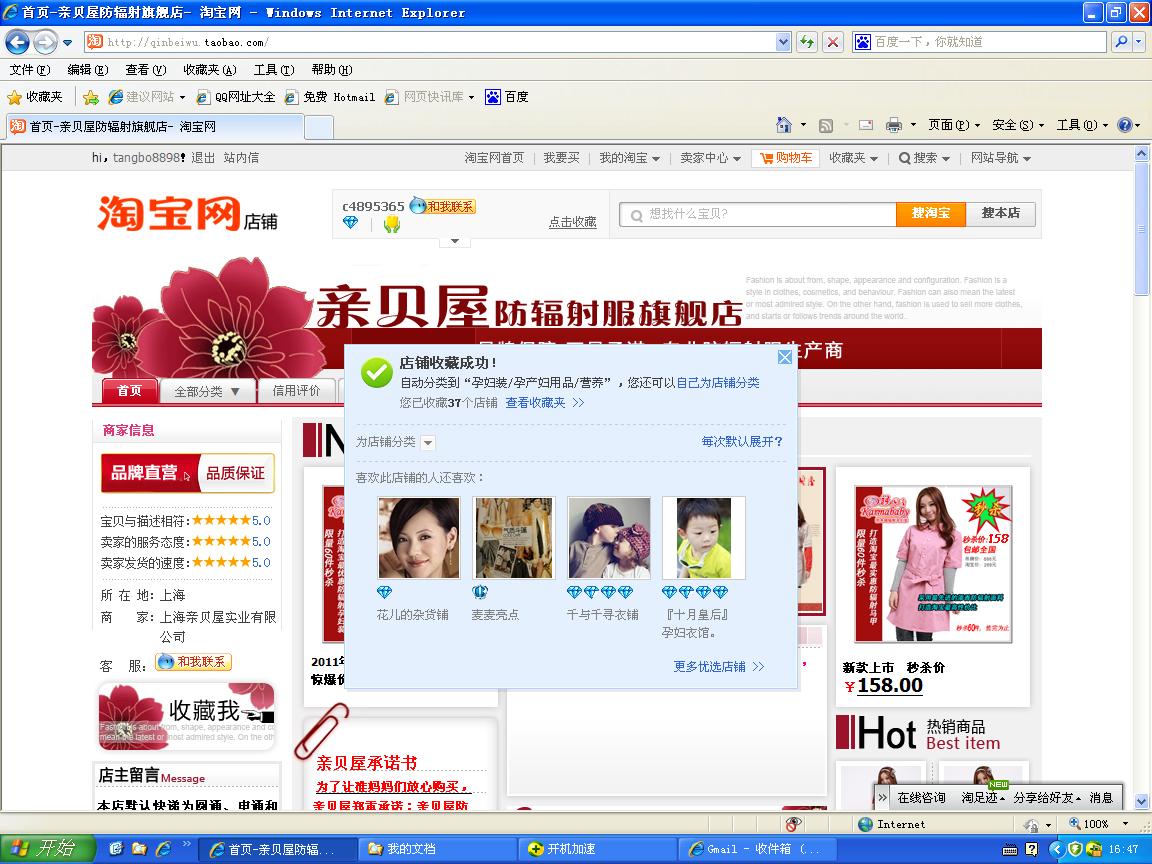Click the Print icon in command bar

893,126
